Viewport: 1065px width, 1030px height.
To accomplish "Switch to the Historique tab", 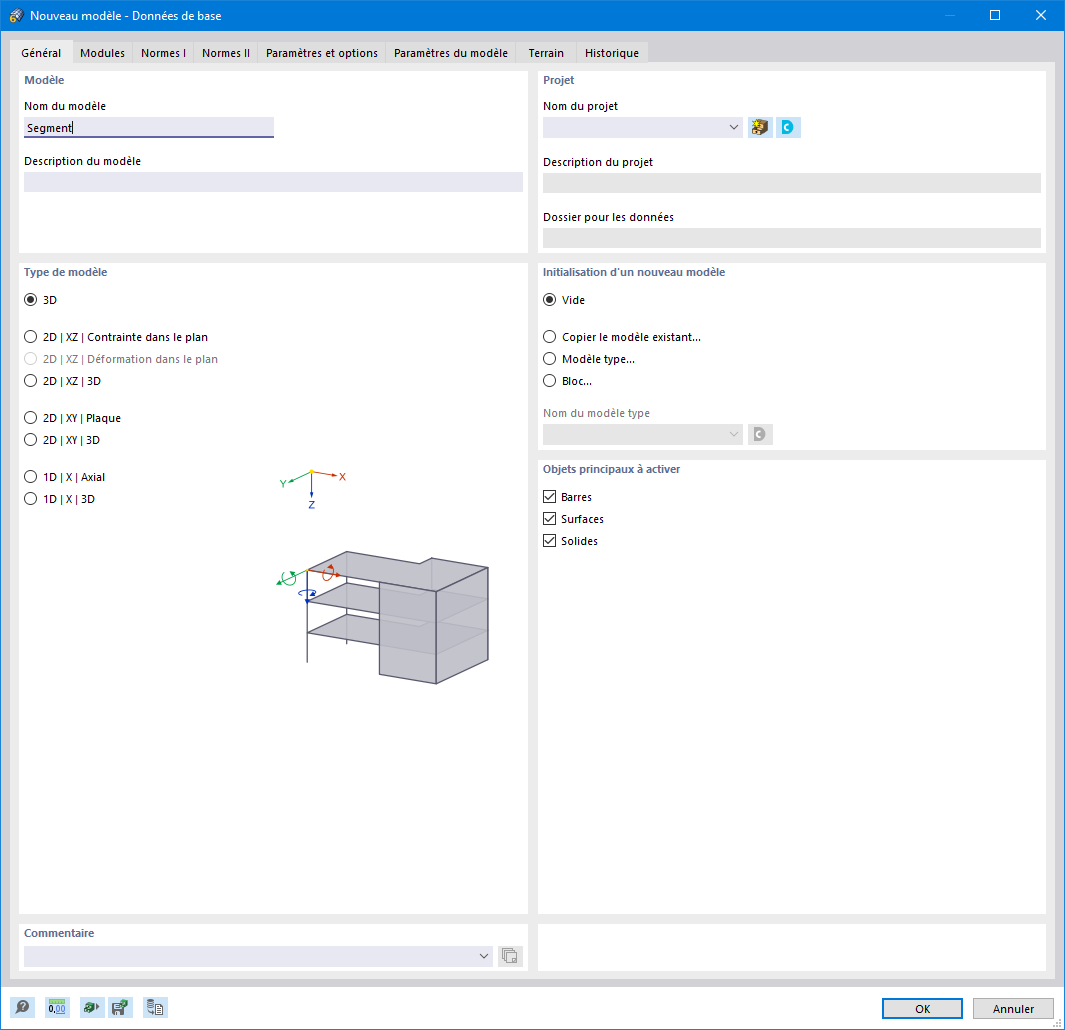I will [611, 53].
